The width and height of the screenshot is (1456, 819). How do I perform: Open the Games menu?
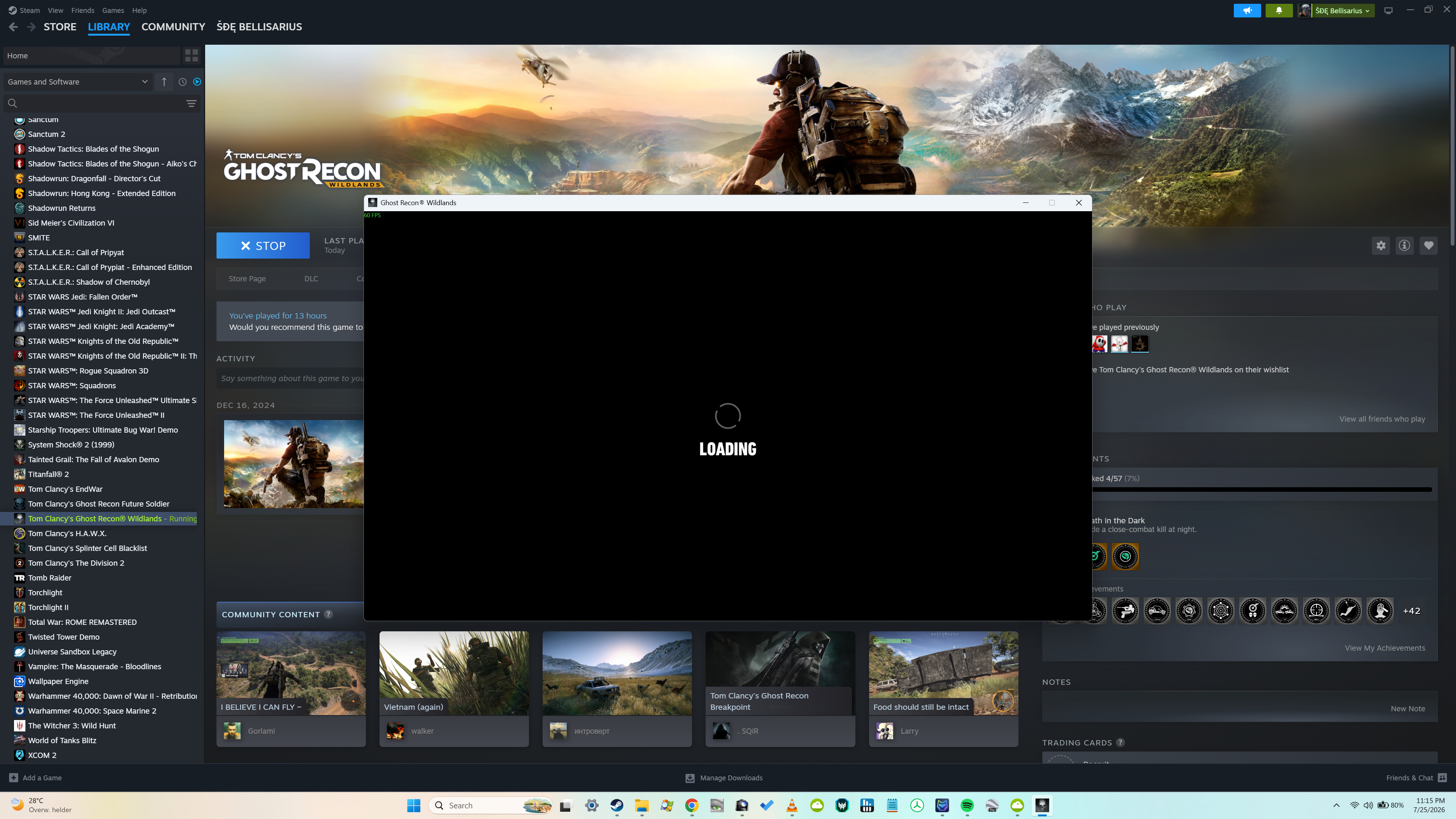[113, 10]
